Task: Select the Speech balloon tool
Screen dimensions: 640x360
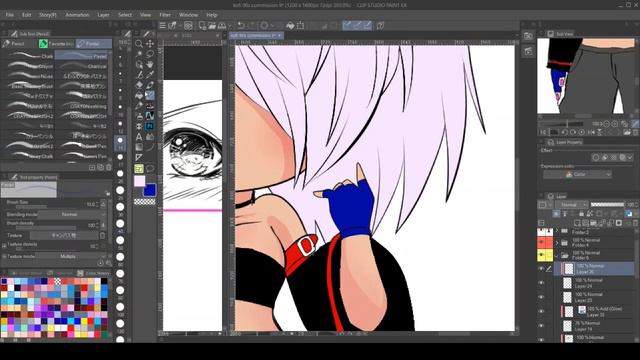Action: (150, 168)
